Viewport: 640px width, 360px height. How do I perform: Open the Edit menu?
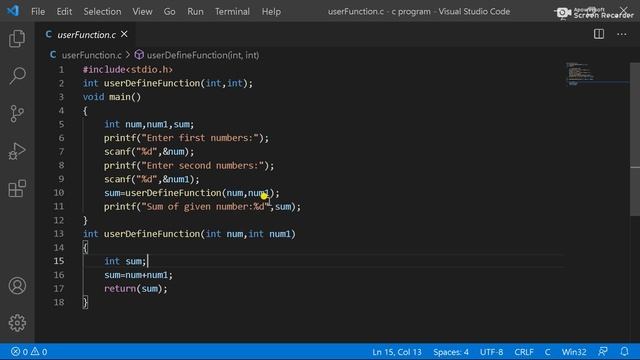[64, 11]
